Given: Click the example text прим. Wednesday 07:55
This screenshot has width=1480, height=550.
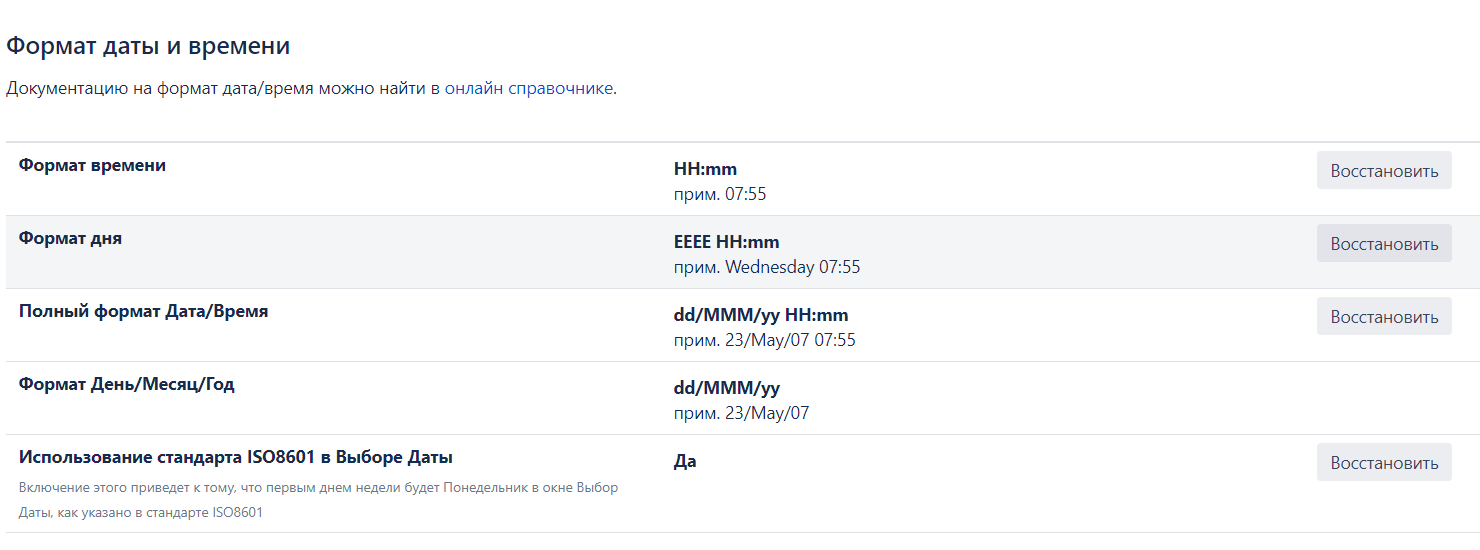Looking at the screenshot, I should [x=766, y=267].
